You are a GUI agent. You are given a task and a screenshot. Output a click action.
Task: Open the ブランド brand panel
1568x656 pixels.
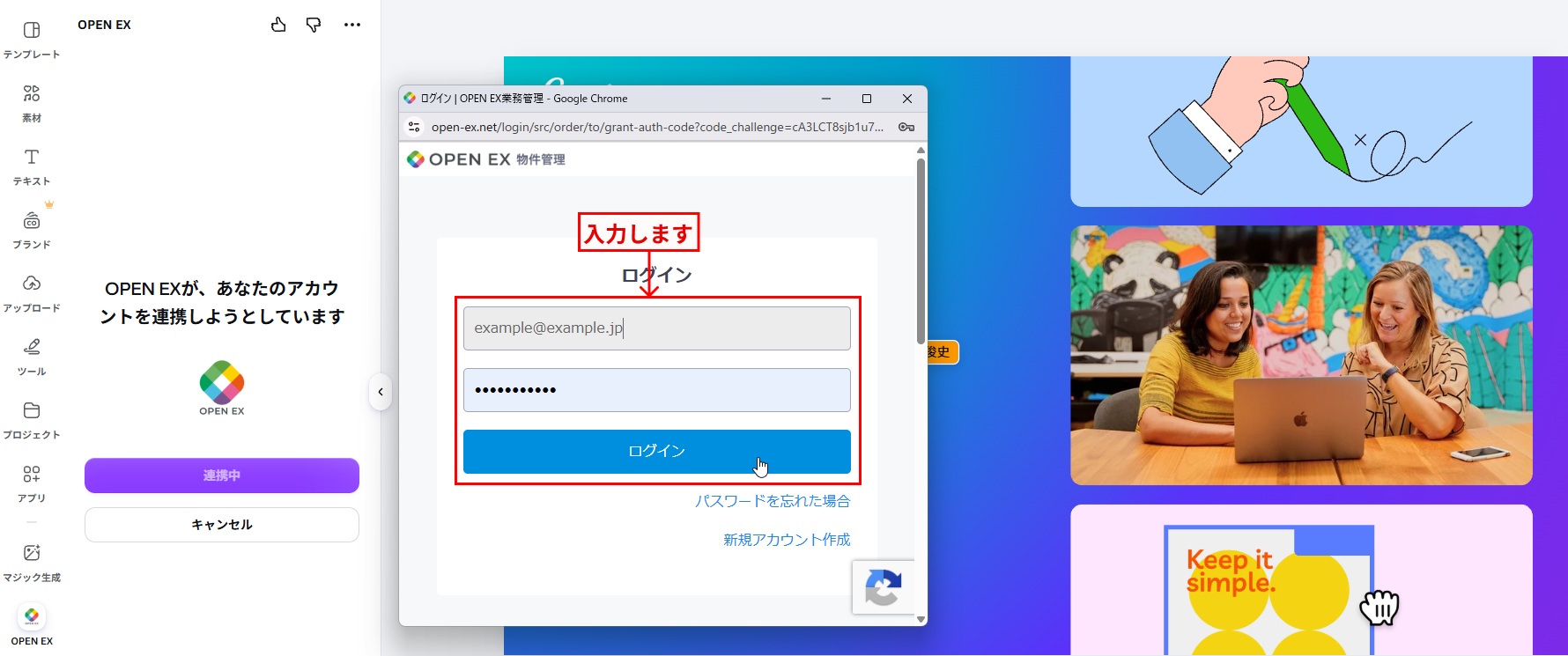pos(32,230)
